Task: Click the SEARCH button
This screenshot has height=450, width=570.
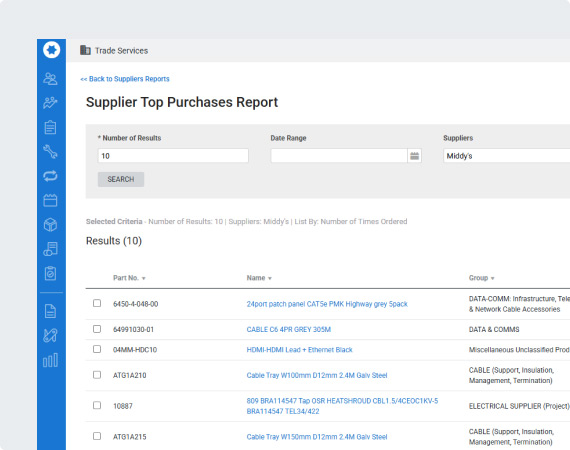Action: click(x=121, y=179)
